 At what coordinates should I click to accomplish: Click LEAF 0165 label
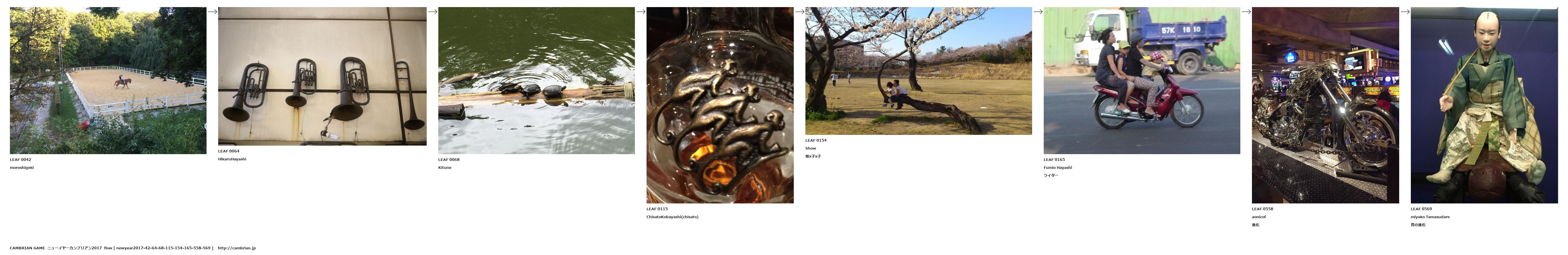click(x=1054, y=160)
